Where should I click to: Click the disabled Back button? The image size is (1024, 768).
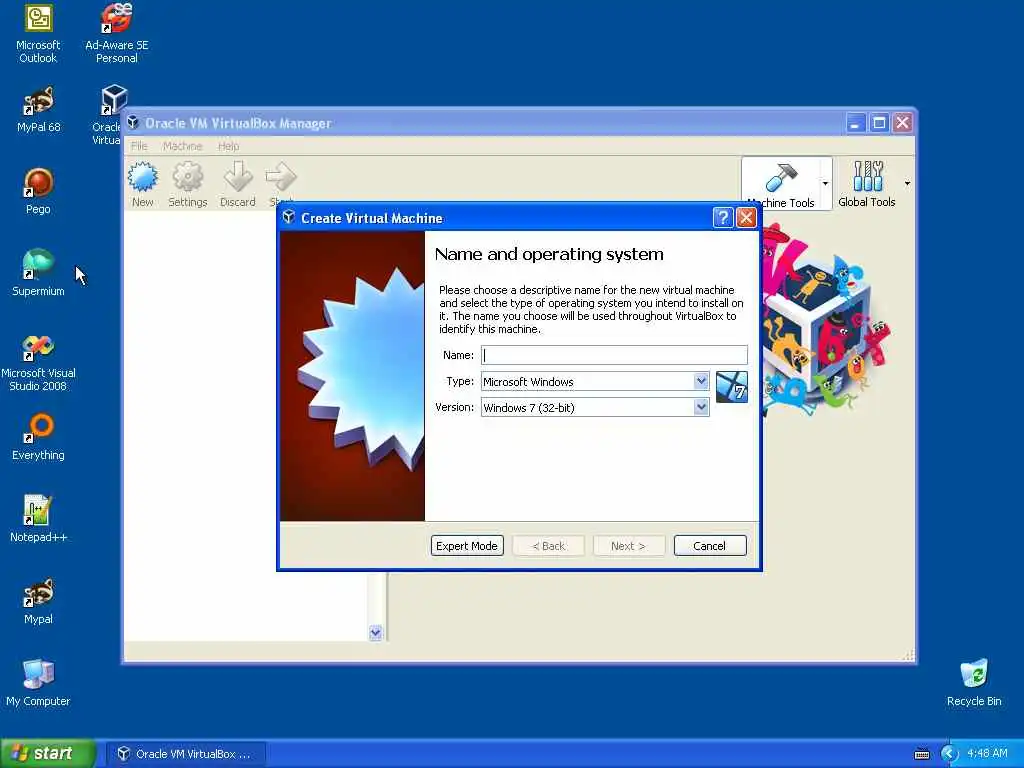click(x=549, y=546)
